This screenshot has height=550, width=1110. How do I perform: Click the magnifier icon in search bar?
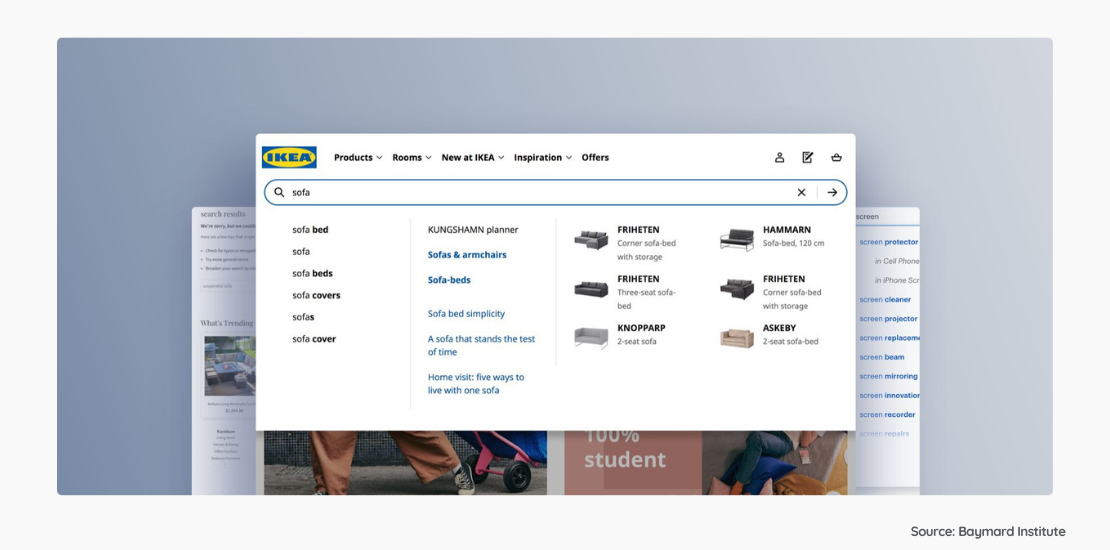280,192
